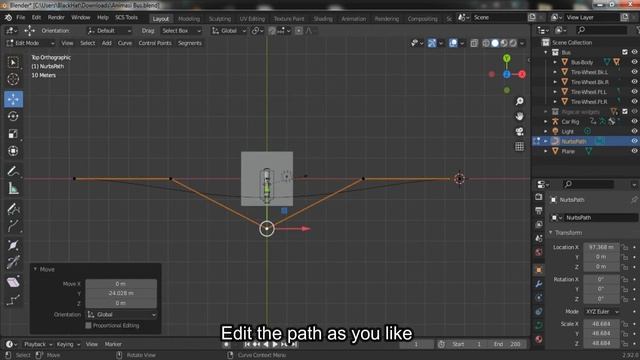Open the Edit Mode dropdown
Viewport: 640px width, 360px height.
(x=30, y=43)
